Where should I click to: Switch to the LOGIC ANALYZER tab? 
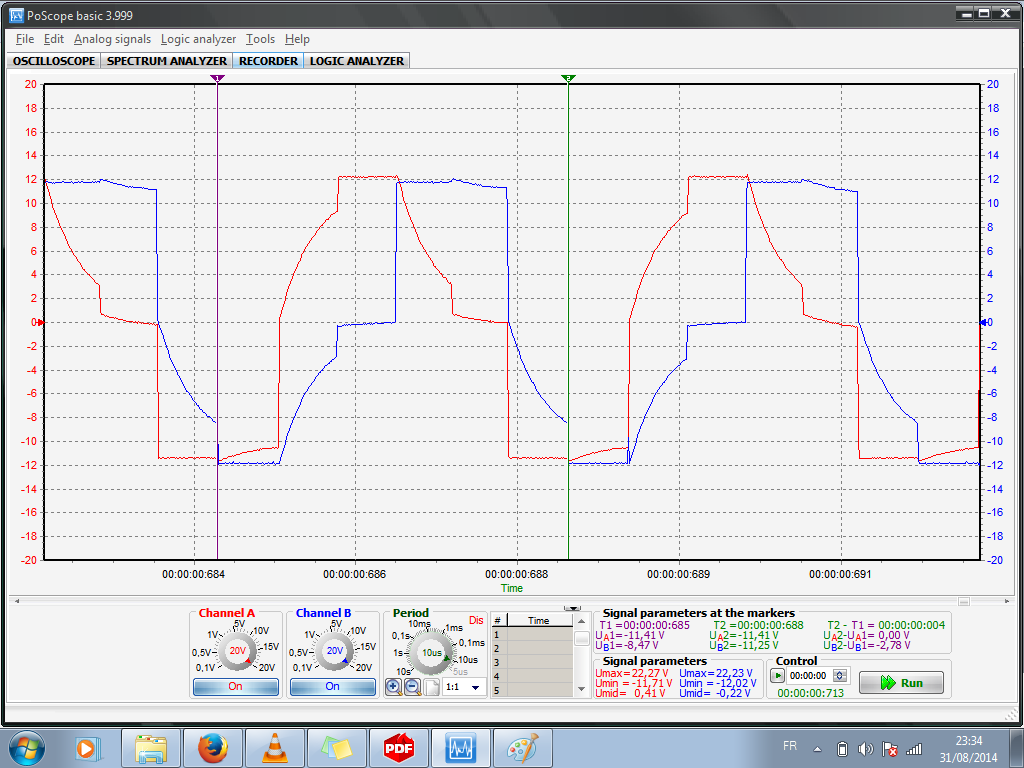[x=357, y=61]
